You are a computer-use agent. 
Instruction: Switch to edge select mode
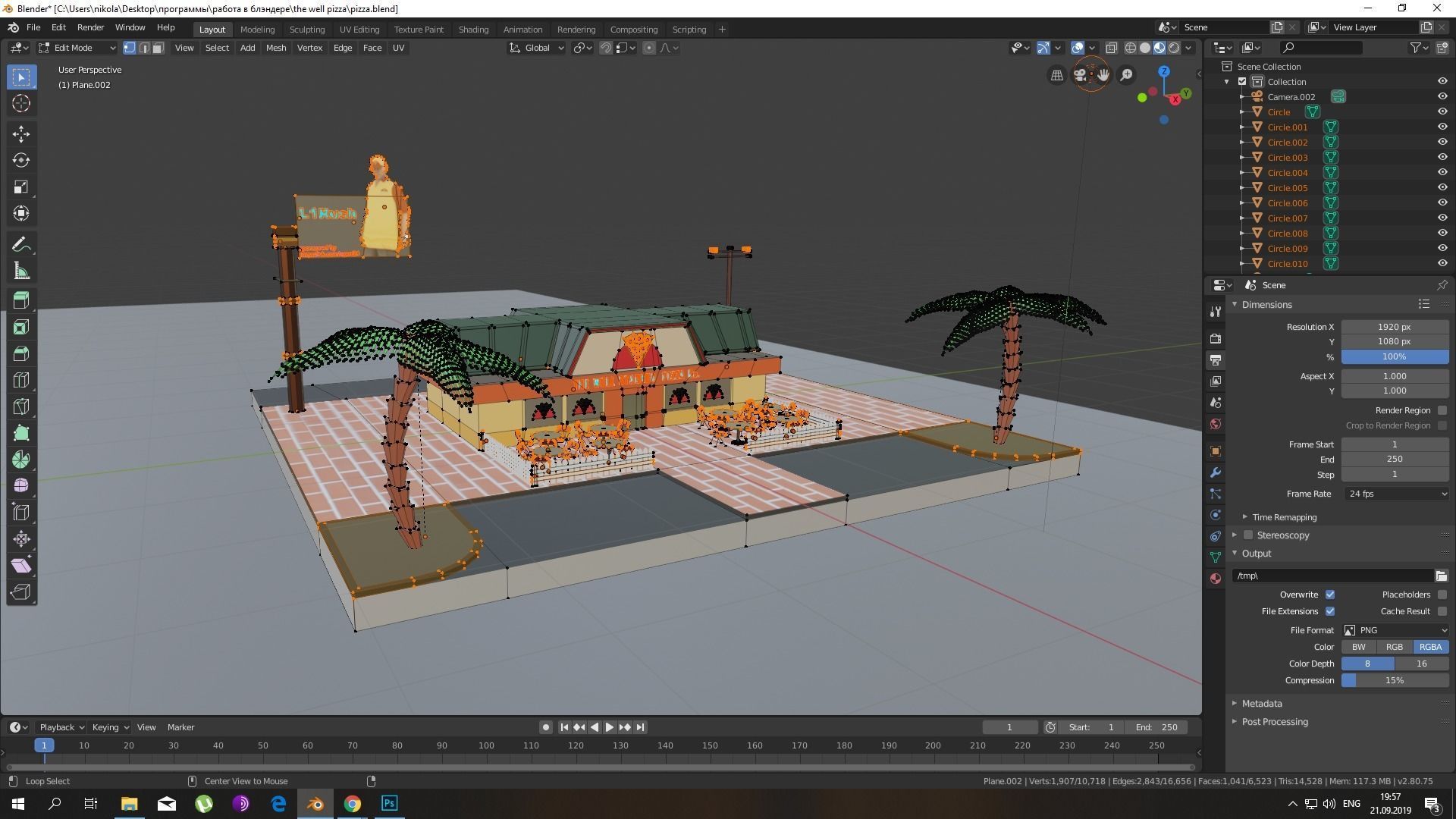coord(144,48)
